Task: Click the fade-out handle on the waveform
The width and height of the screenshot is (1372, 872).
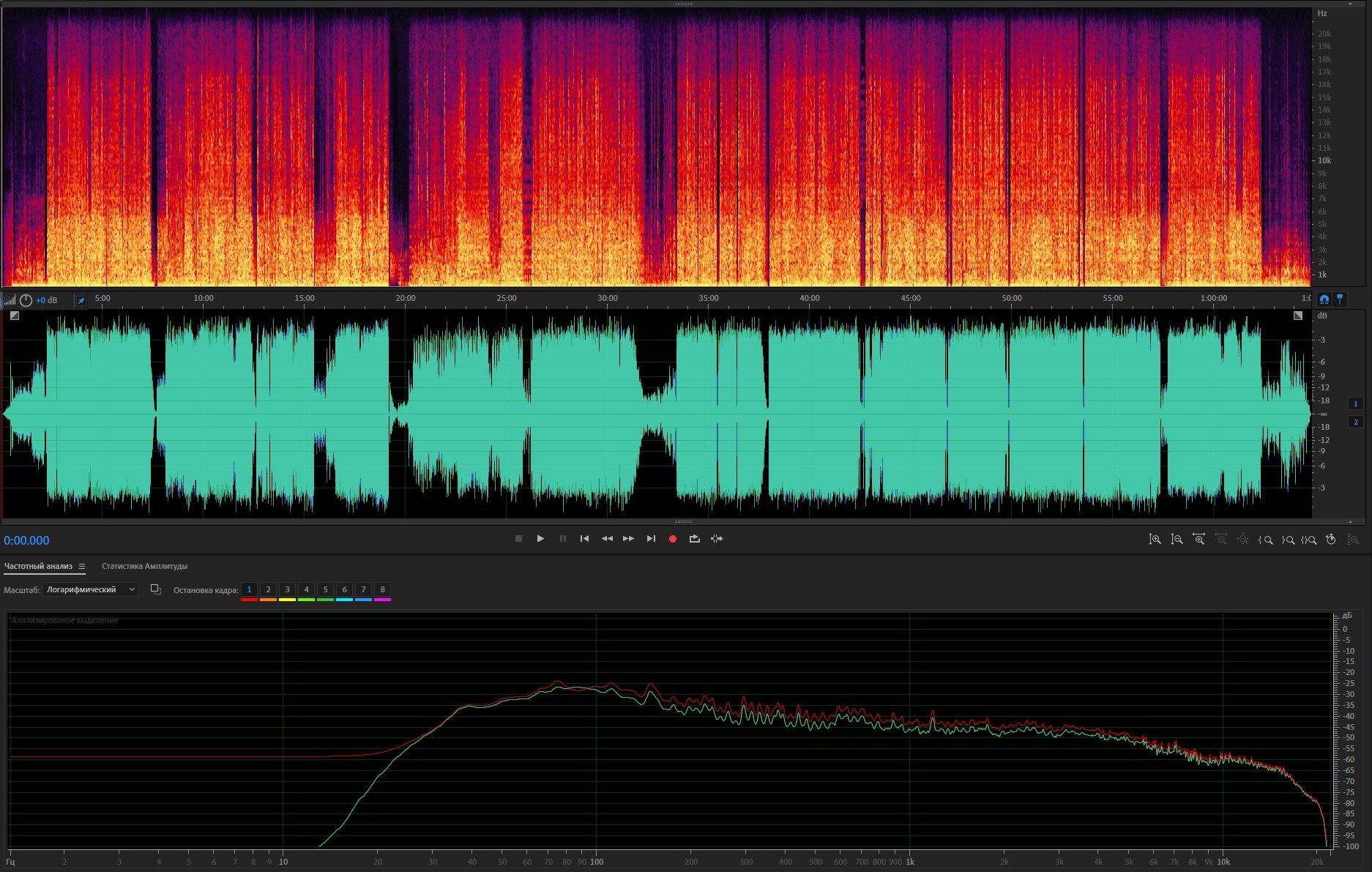Action: 1298,316
